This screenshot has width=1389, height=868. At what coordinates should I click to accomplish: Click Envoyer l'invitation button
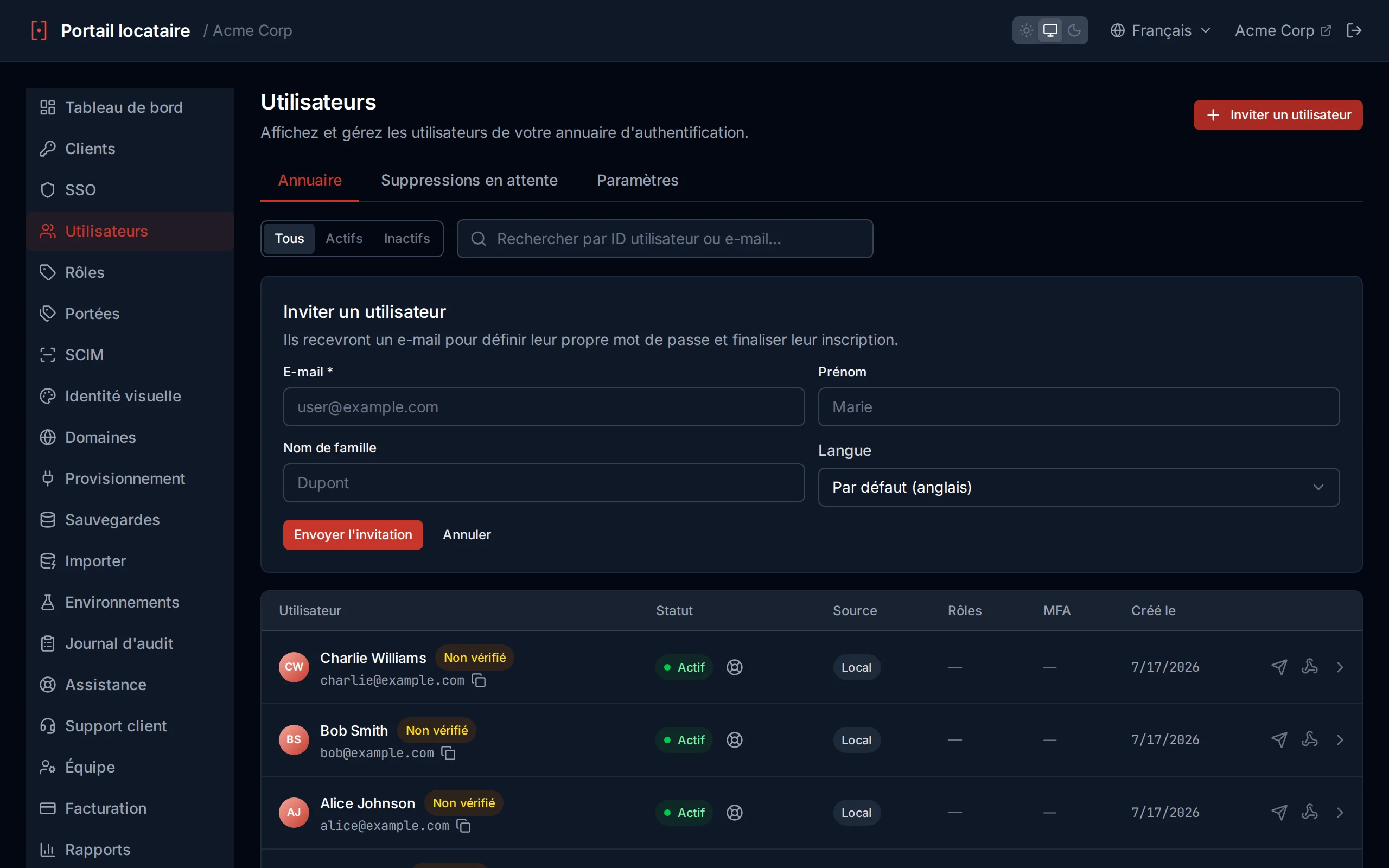point(353,535)
